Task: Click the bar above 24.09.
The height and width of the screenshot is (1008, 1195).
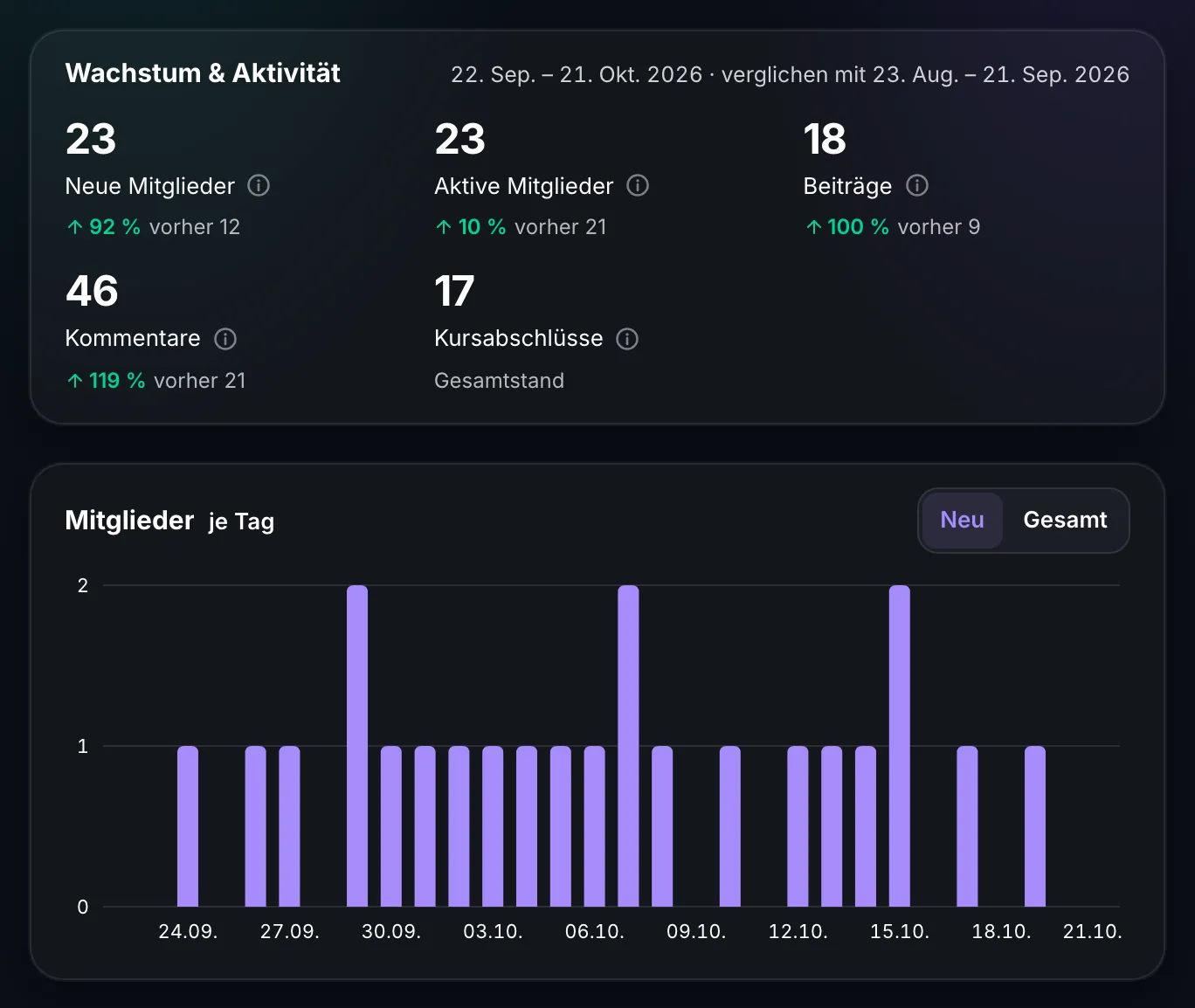Action: [188, 826]
